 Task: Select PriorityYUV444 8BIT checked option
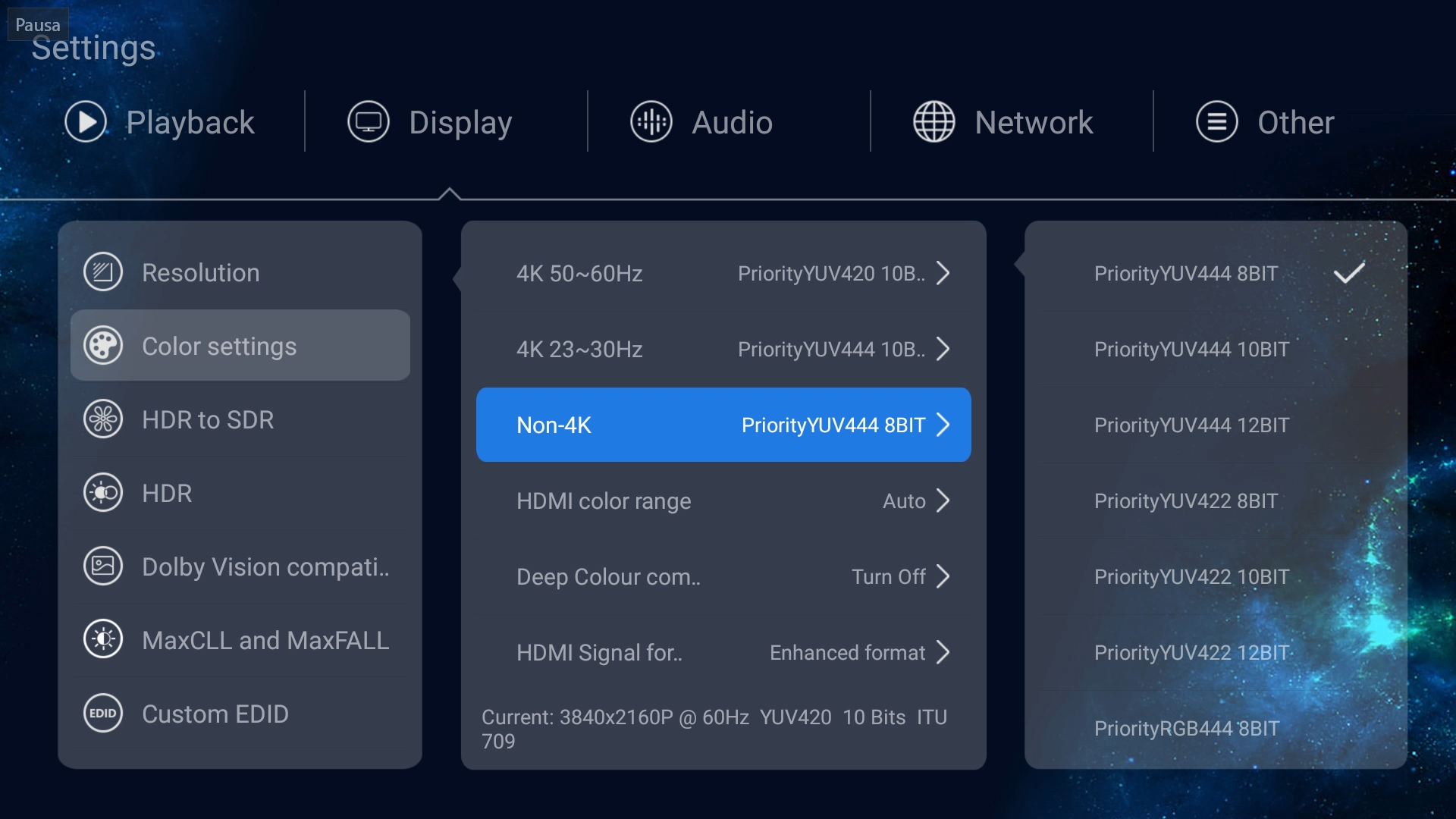pyautogui.click(x=1216, y=273)
